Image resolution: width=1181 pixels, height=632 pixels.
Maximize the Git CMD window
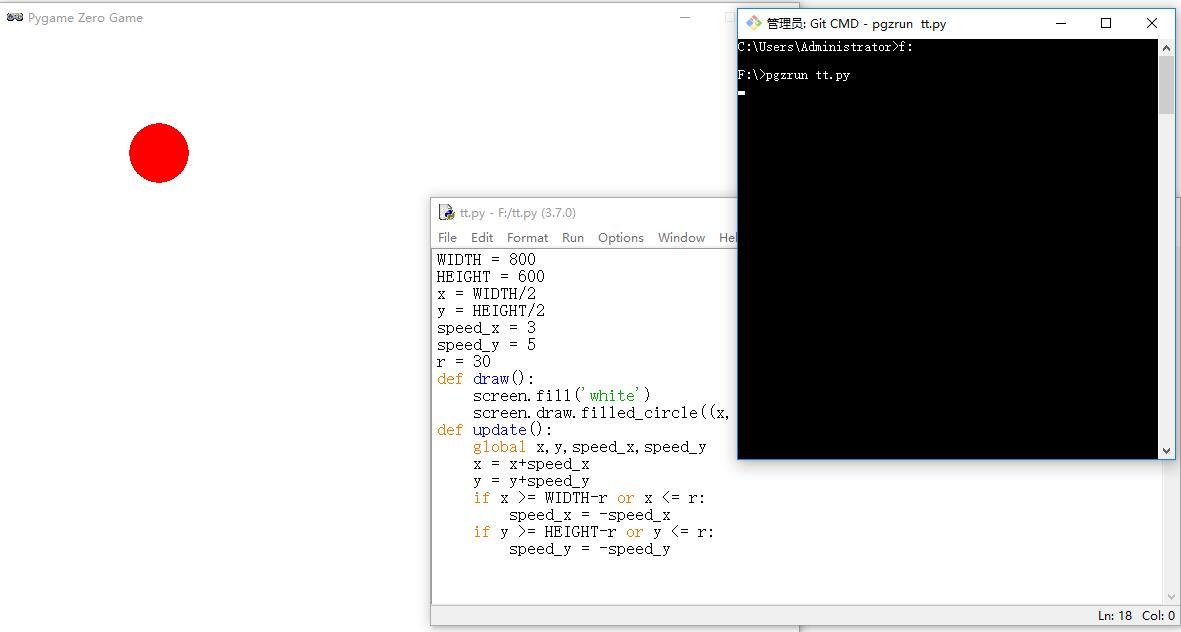pyautogui.click(x=1106, y=23)
